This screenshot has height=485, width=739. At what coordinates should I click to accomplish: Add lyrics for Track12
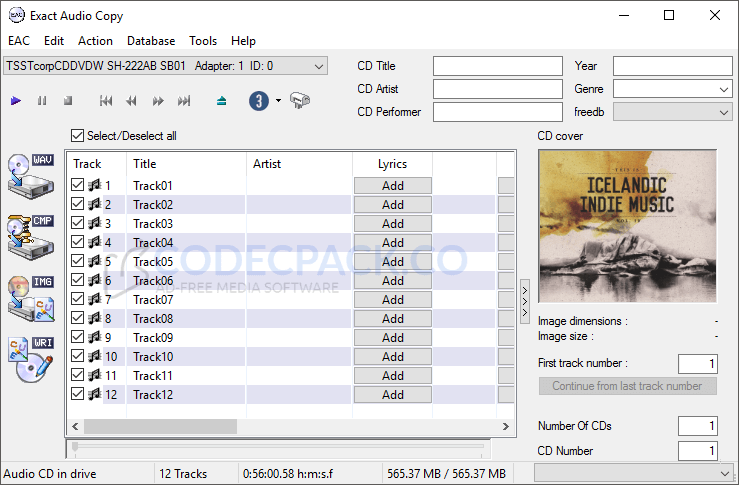[393, 395]
